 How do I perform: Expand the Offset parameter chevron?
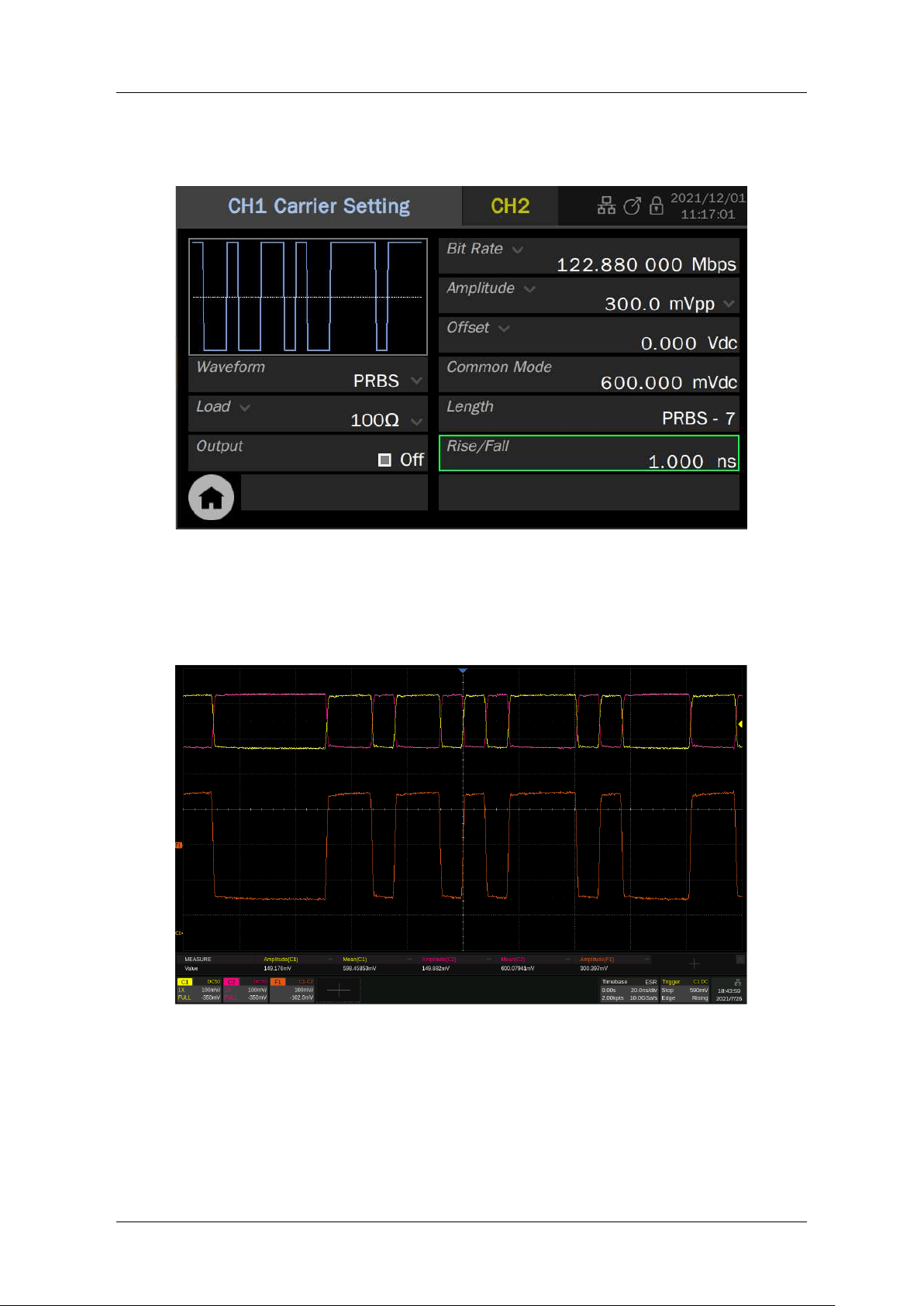[x=504, y=329]
